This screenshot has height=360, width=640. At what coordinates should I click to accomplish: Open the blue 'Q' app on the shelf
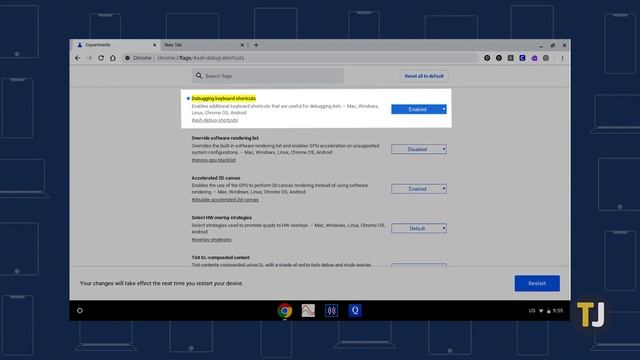(355, 311)
